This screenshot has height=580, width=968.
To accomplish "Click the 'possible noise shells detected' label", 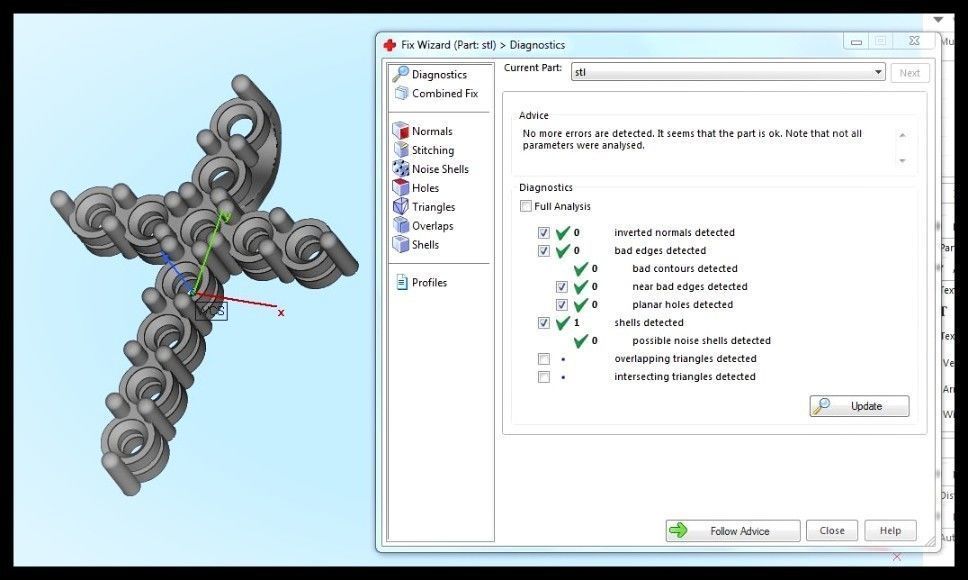I will click(x=701, y=341).
